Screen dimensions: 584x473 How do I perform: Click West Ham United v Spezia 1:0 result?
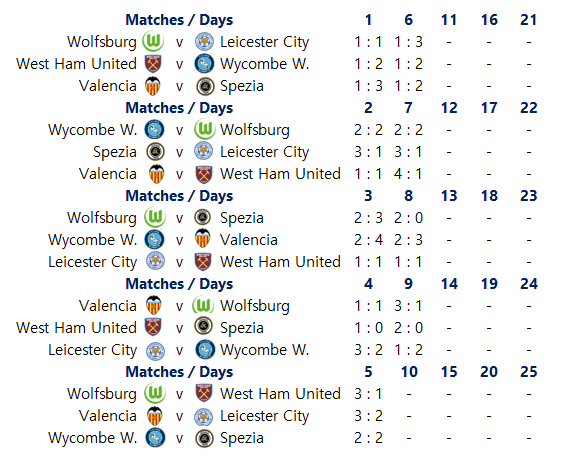(x=368, y=328)
